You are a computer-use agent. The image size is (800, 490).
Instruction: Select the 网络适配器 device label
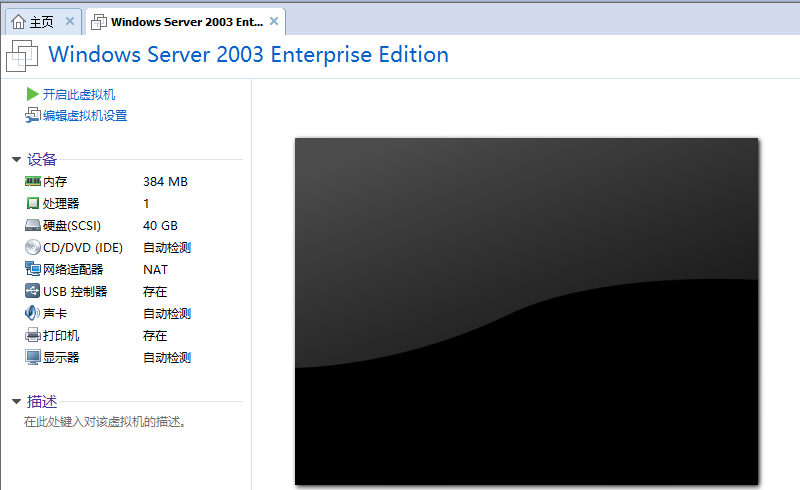[x=73, y=270]
